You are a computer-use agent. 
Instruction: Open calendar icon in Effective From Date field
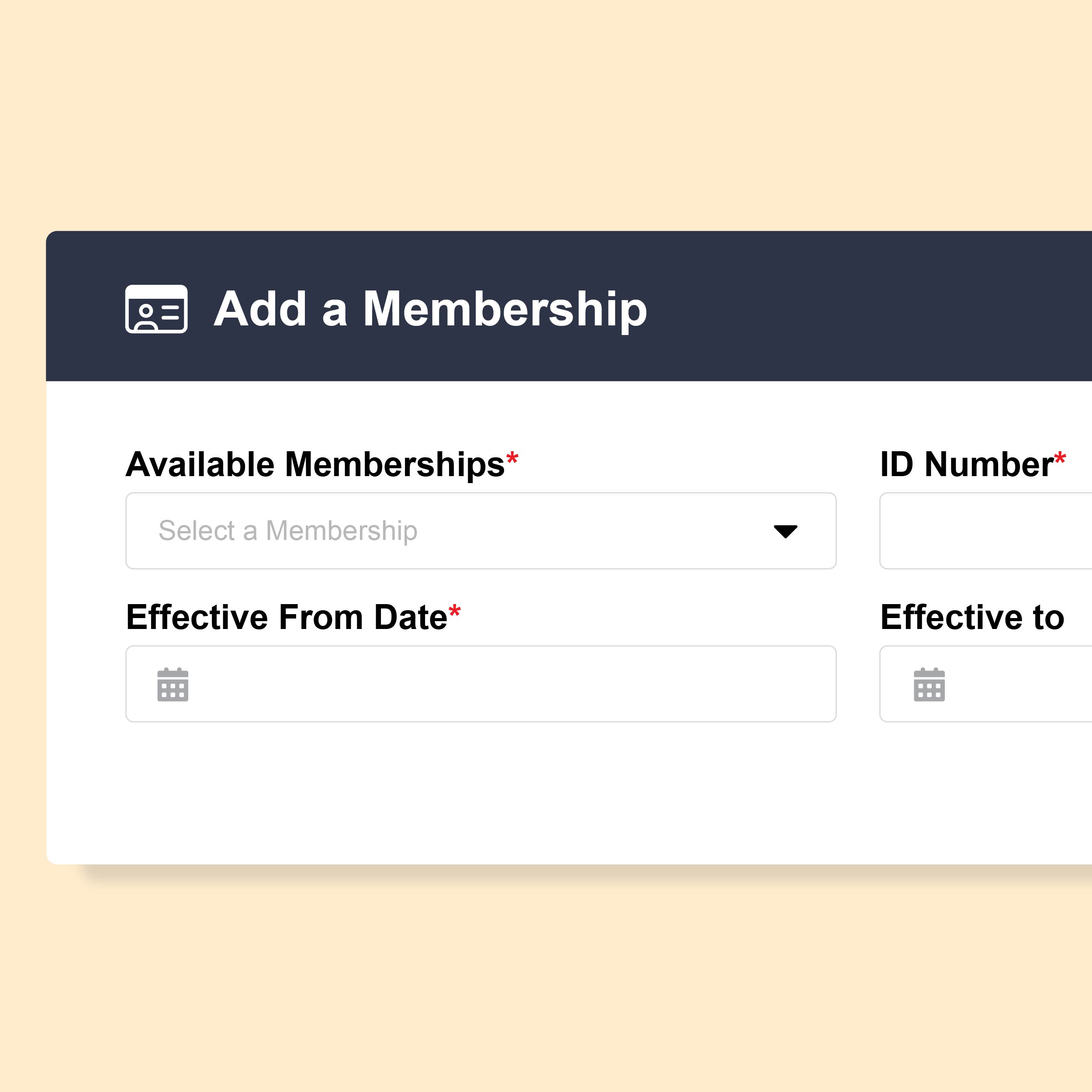(x=173, y=684)
